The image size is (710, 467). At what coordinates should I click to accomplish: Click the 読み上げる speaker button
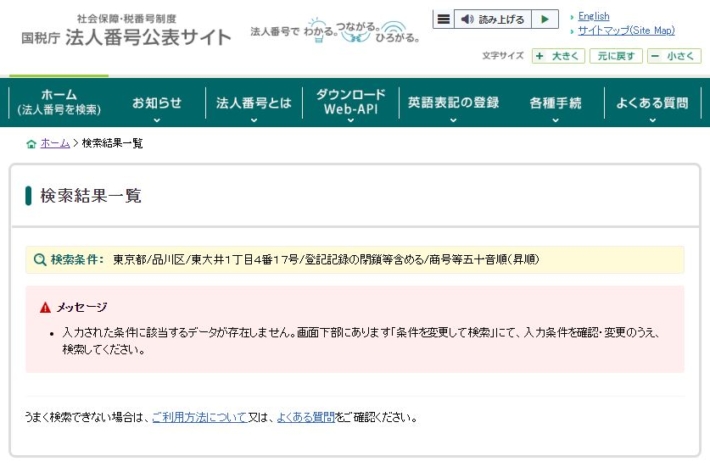point(492,19)
